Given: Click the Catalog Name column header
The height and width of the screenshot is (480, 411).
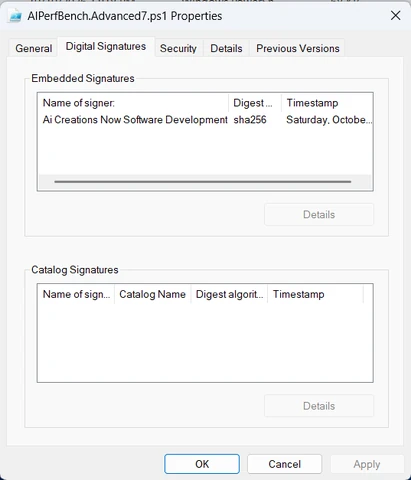Looking at the screenshot, I should click(x=153, y=294).
